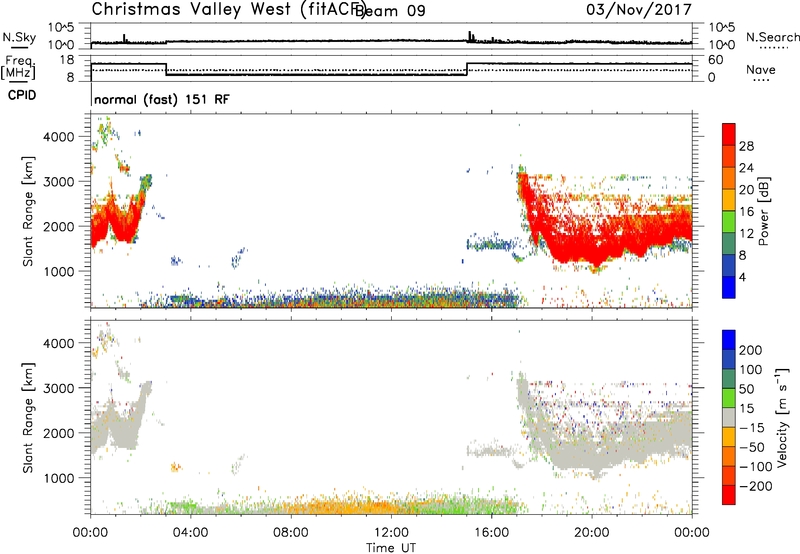Screen dimensions: 800x554
Task: Click orange near-range echoes around 10:00 in velocity panel
Action: (342, 507)
